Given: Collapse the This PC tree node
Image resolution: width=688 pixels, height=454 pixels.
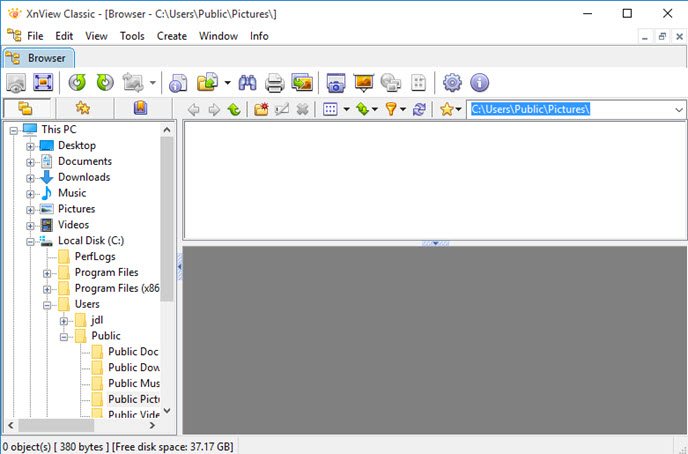Looking at the screenshot, I should [x=14, y=131].
